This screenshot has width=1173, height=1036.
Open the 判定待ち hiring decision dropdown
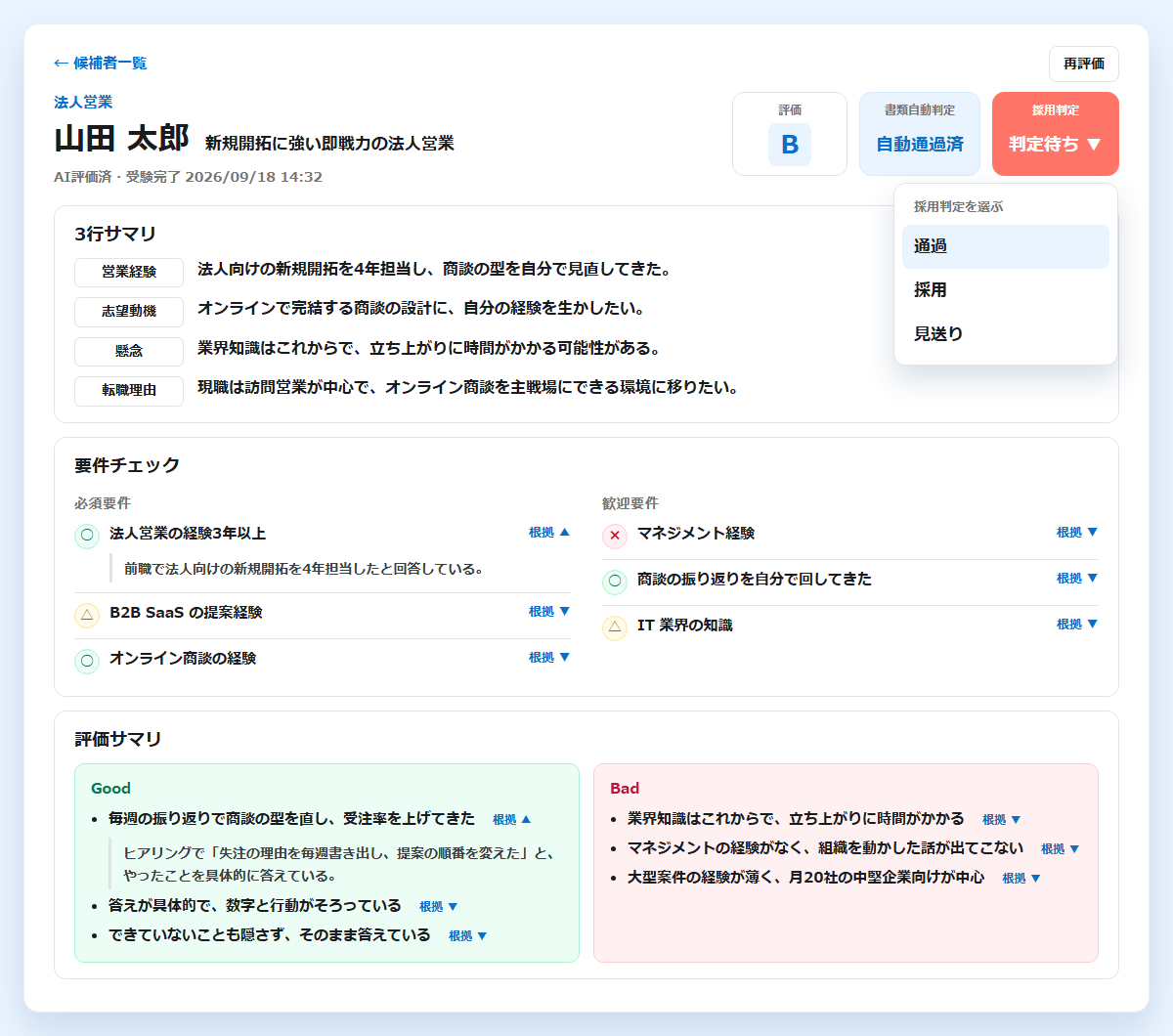1055,134
